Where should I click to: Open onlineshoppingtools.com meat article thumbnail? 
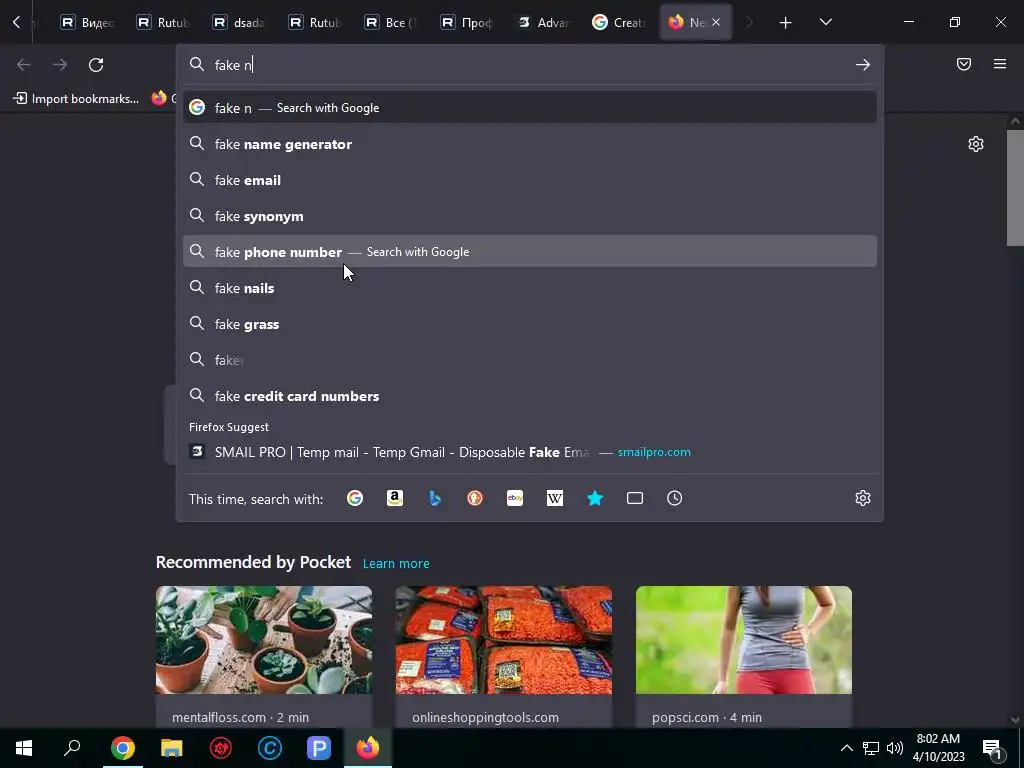[x=504, y=640]
